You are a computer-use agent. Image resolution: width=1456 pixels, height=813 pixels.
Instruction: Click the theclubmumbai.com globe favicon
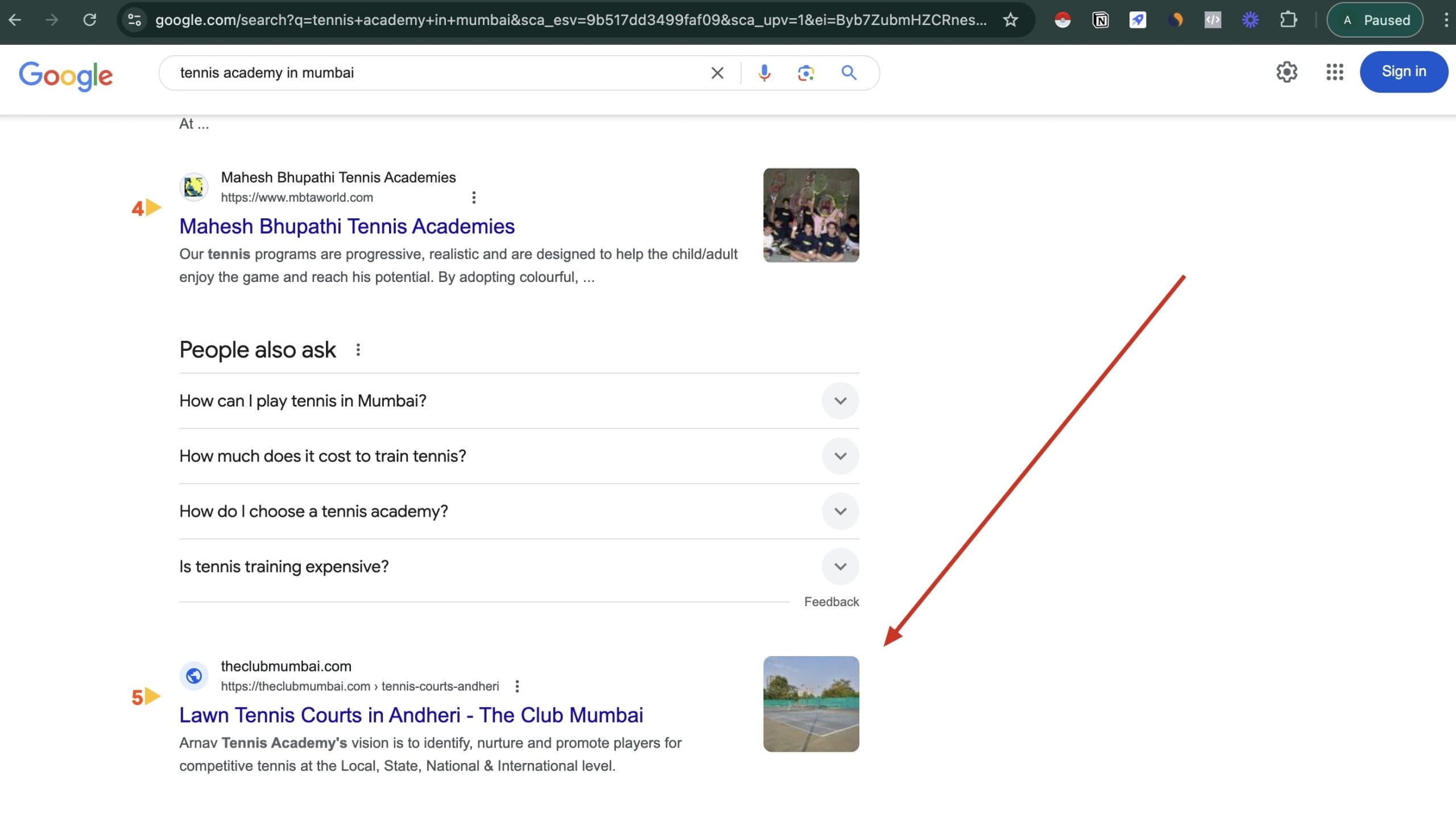tap(194, 676)
